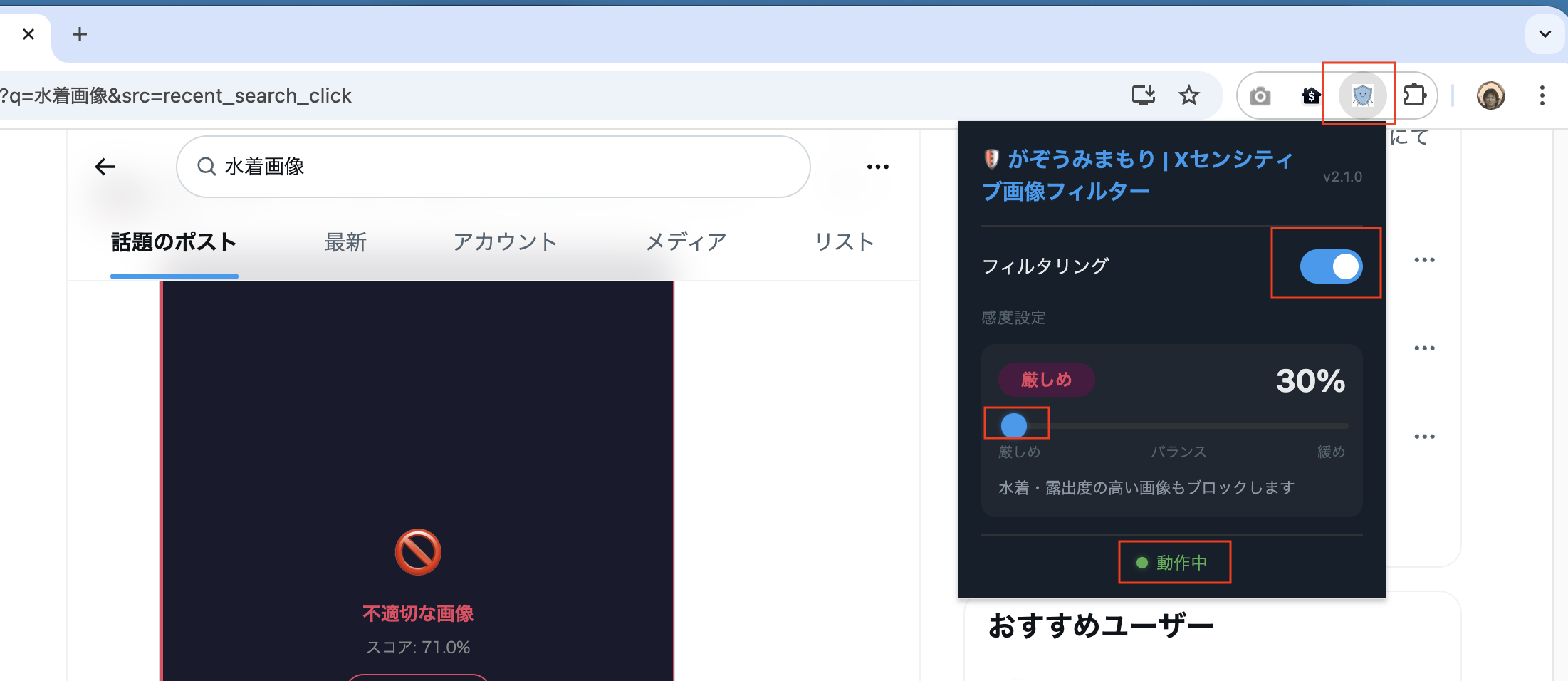Click the おすすめユーザー heading
Viewport: 1568px width, 681px height.
coord(1101,626)
